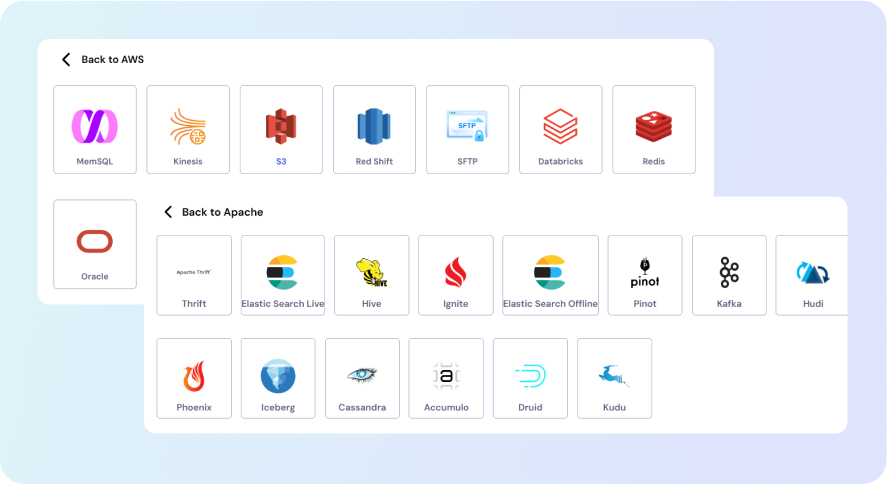Click the blue S3 label text
The width and height of the screenshot is (887, 484).
[x=281, y=161]
